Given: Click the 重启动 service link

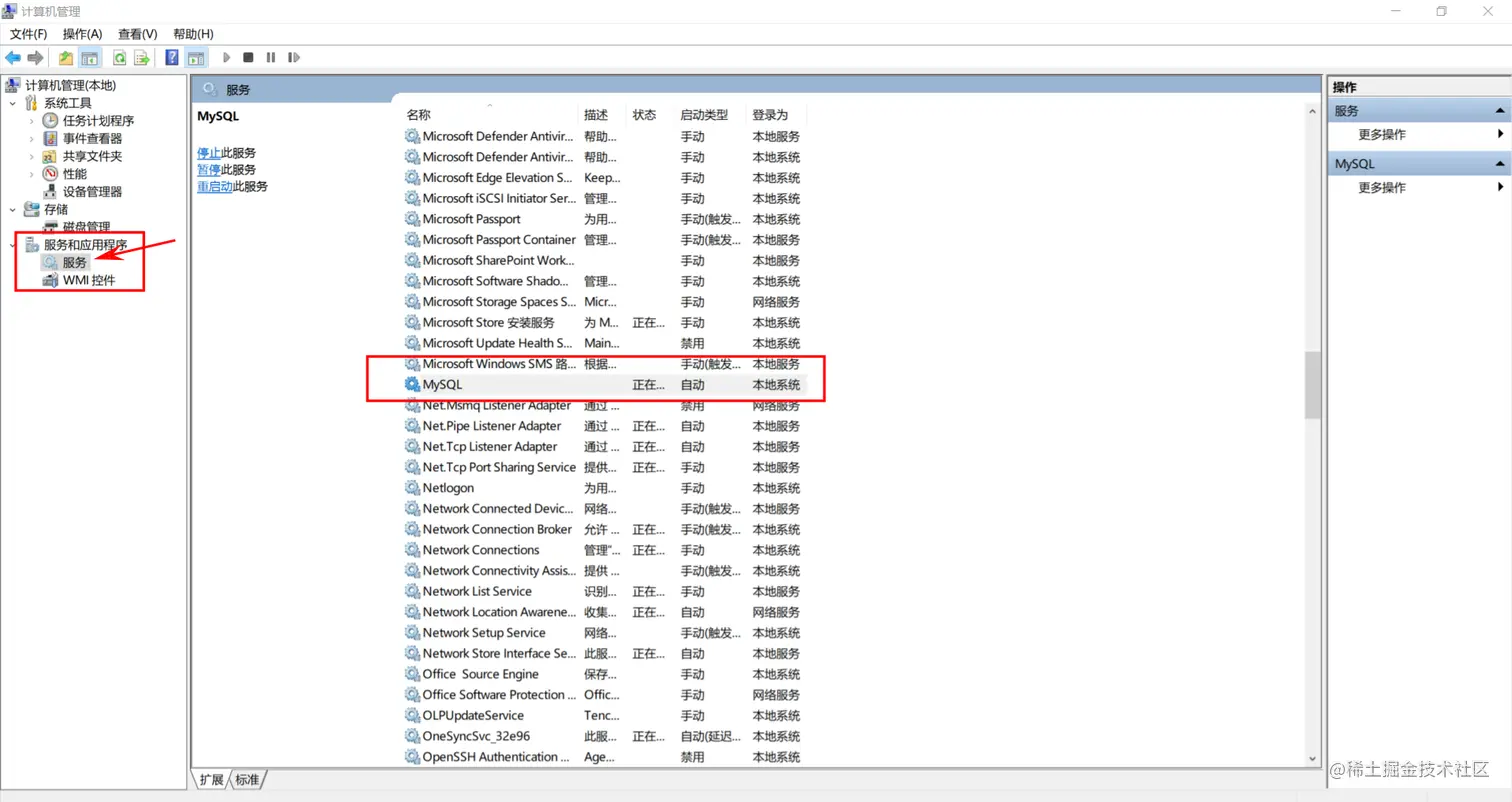Looking at the screenshot, I should coord(215,187).
